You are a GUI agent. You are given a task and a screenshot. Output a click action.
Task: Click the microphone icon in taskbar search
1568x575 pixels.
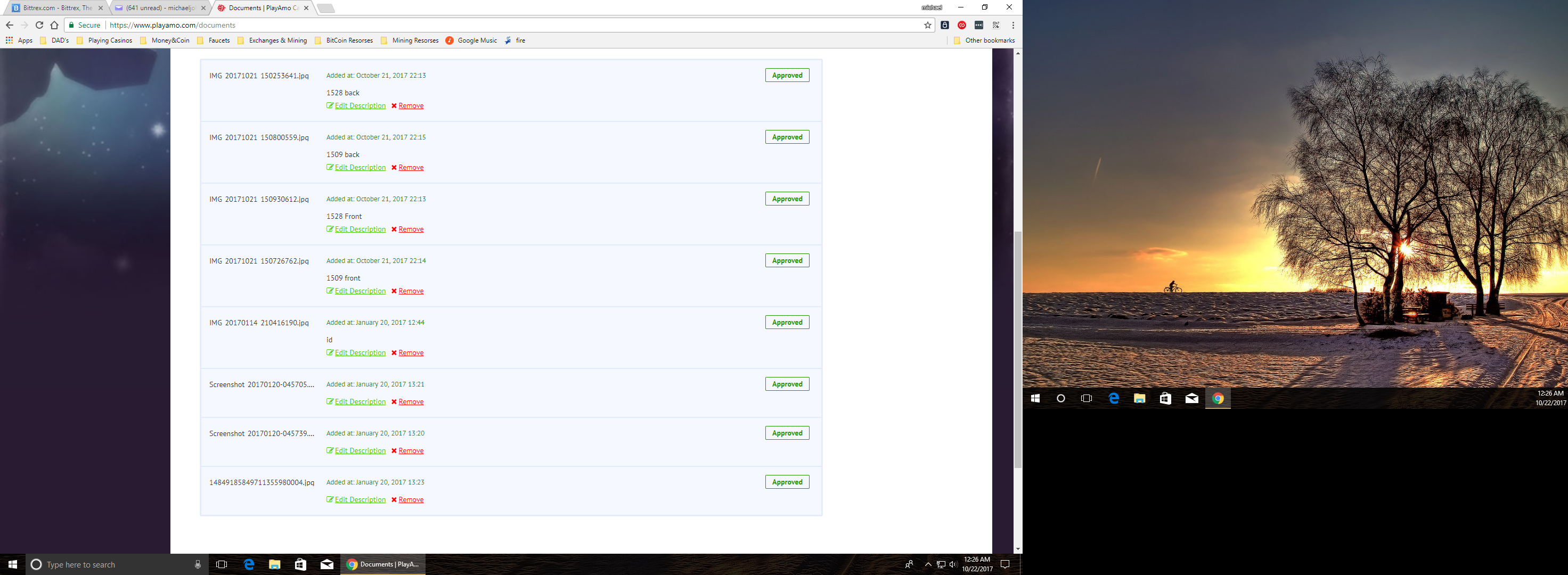(x=198, y=565)
